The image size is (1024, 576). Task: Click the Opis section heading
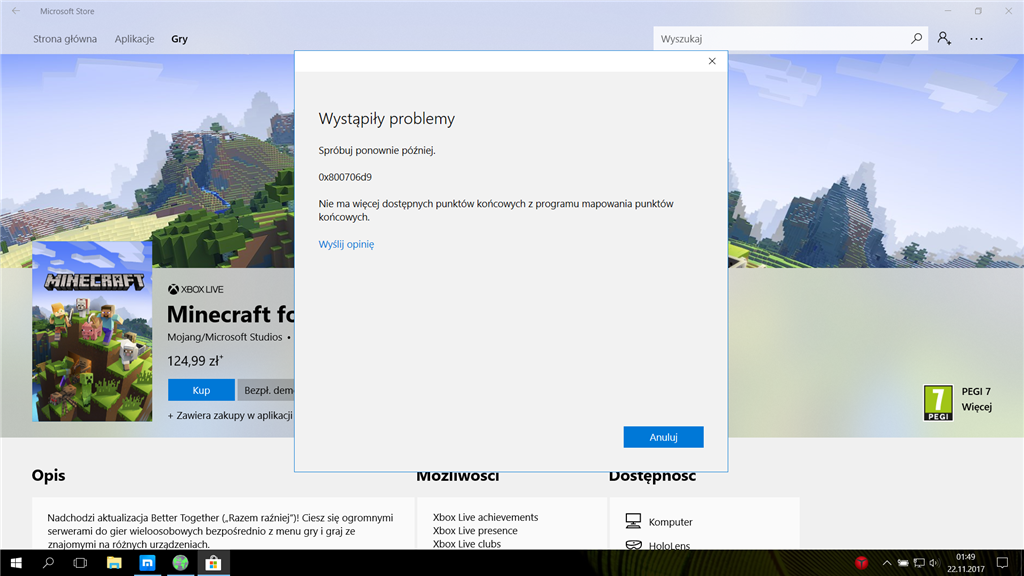coord(48,475)
